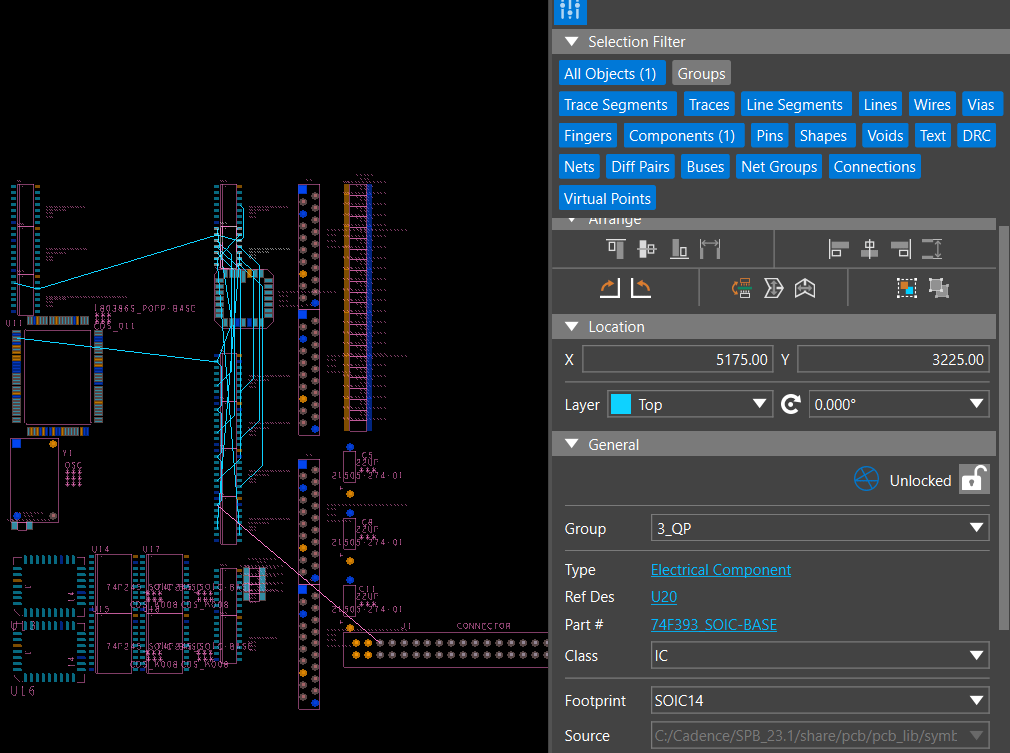Open the properties sliders panel icon
Image resolution: width=1010 pixels, height=753 pixels.
(x=570, y=11)
